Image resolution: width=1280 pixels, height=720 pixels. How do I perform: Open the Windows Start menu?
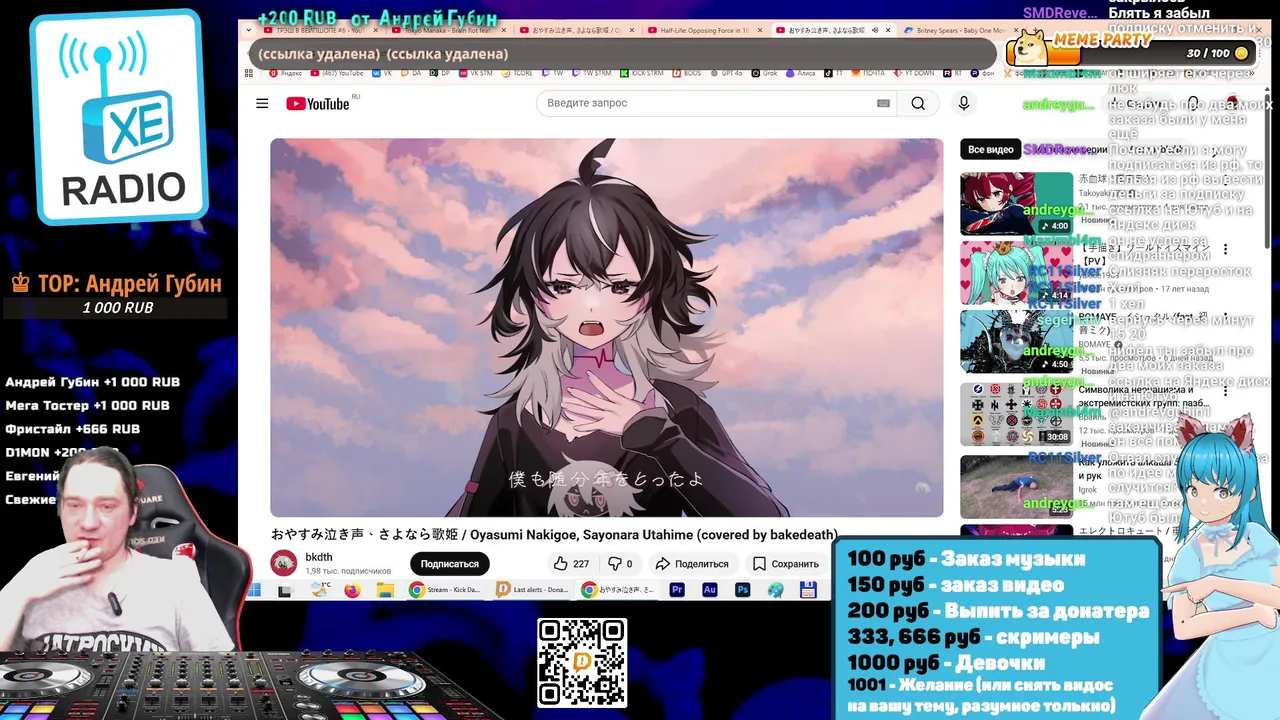253,591
